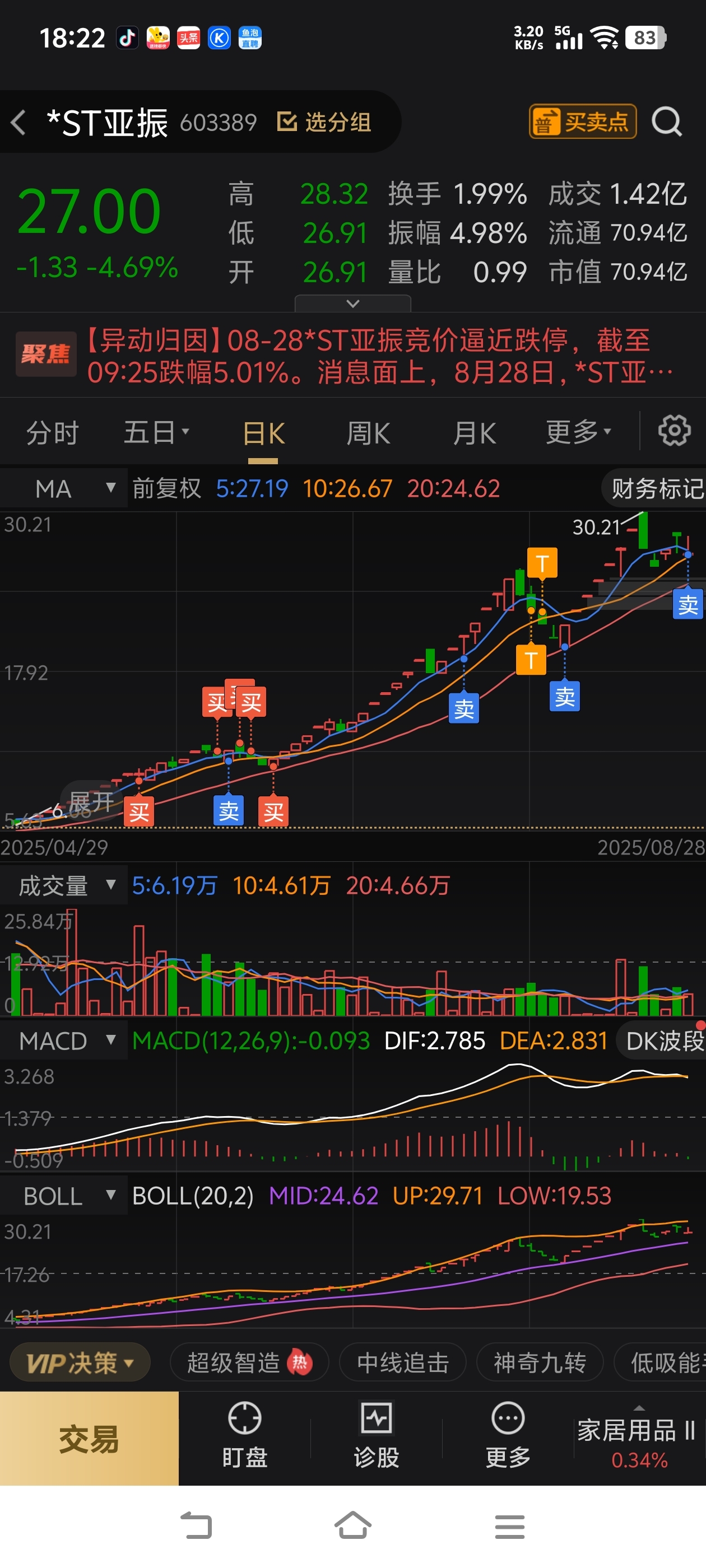706x1568 pixels.
Task: Tap the 2025/08/28 end date label
Action: 651,847
